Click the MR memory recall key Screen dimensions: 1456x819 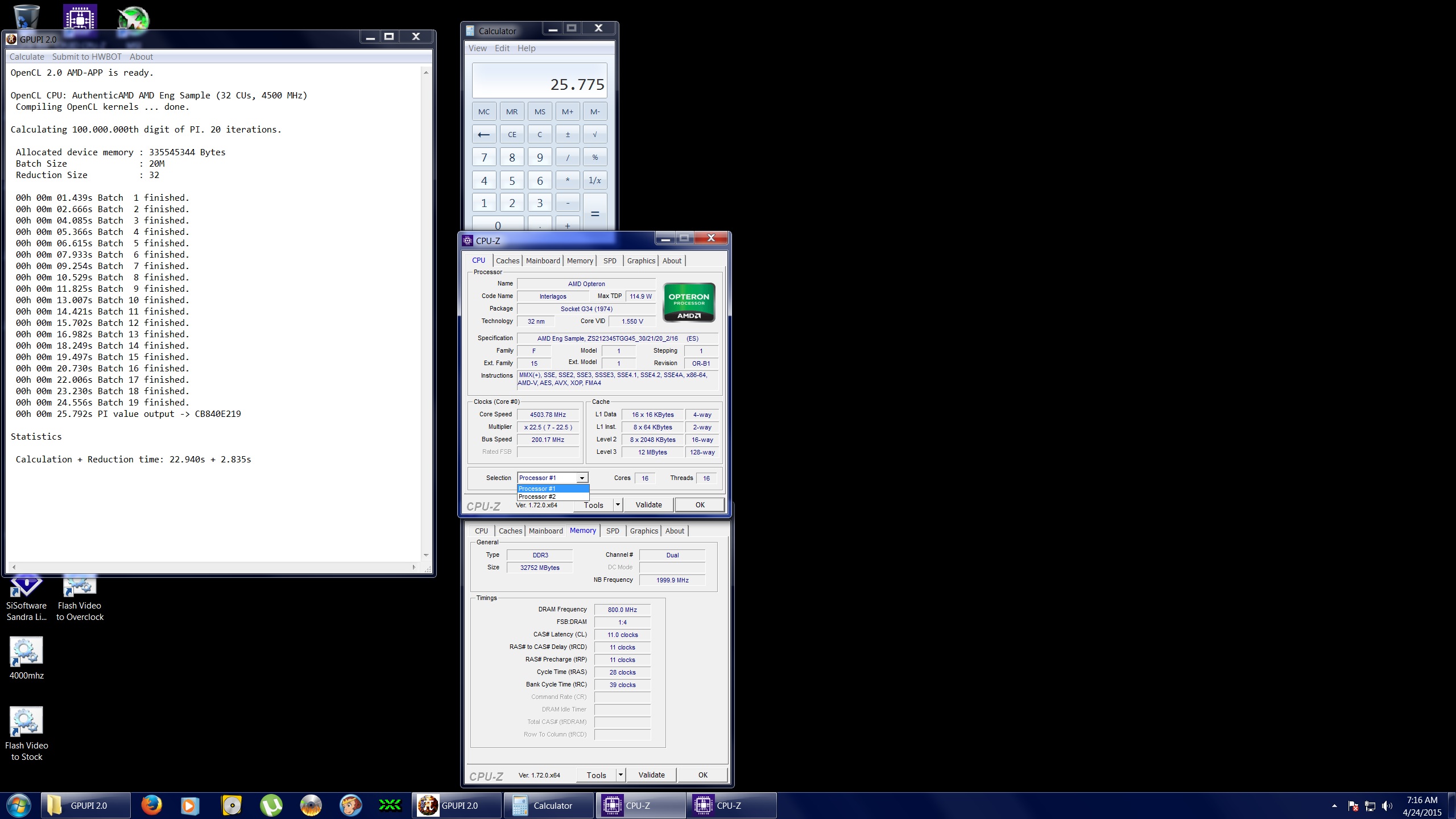point(512,111)
